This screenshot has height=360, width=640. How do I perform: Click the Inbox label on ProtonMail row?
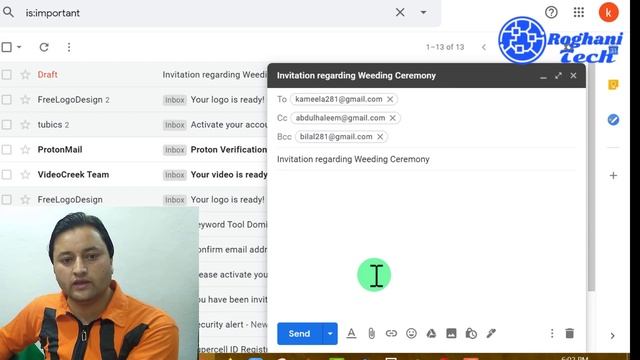[175, 150]
